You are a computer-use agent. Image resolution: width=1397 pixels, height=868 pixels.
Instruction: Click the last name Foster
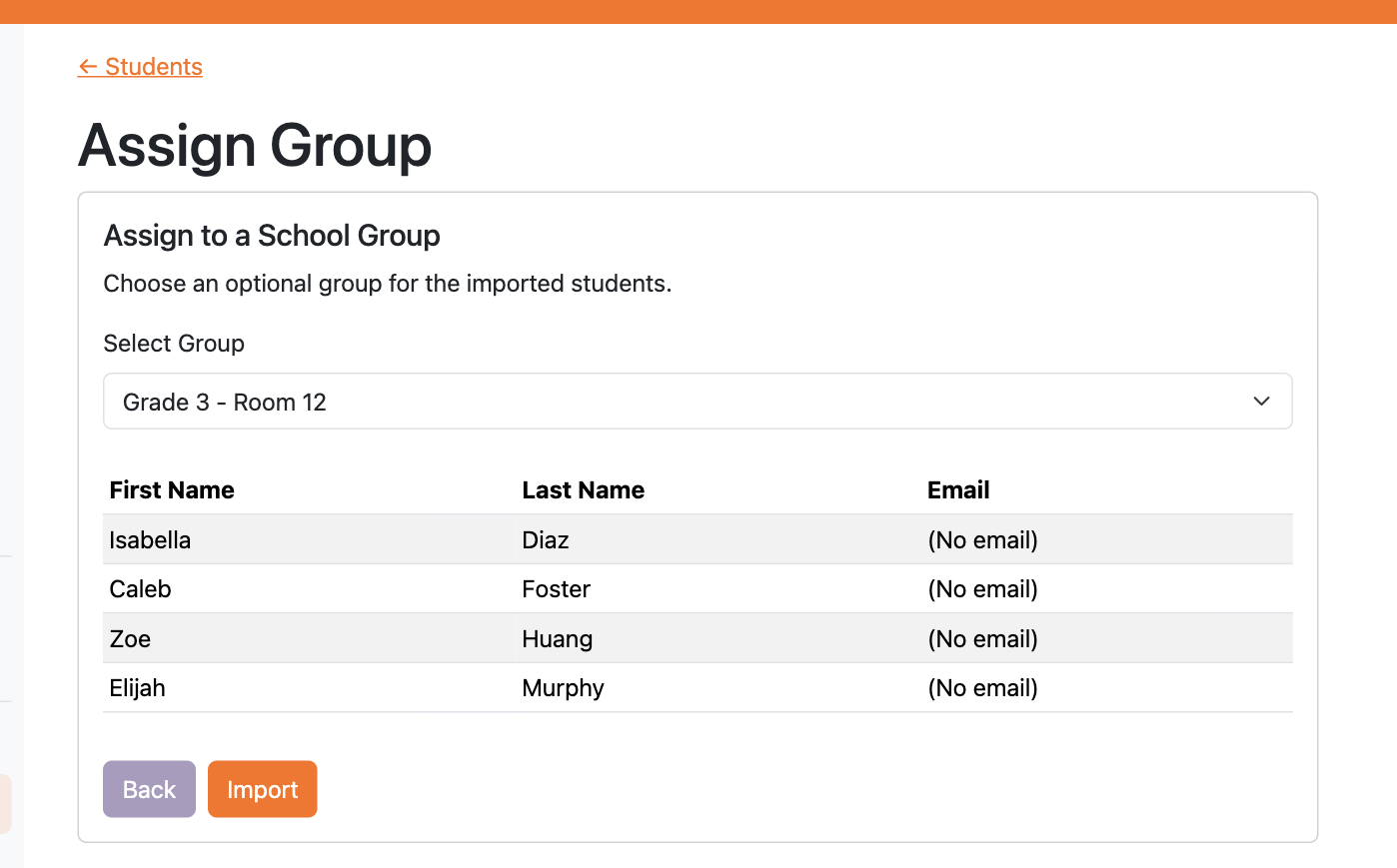(557, 589)
